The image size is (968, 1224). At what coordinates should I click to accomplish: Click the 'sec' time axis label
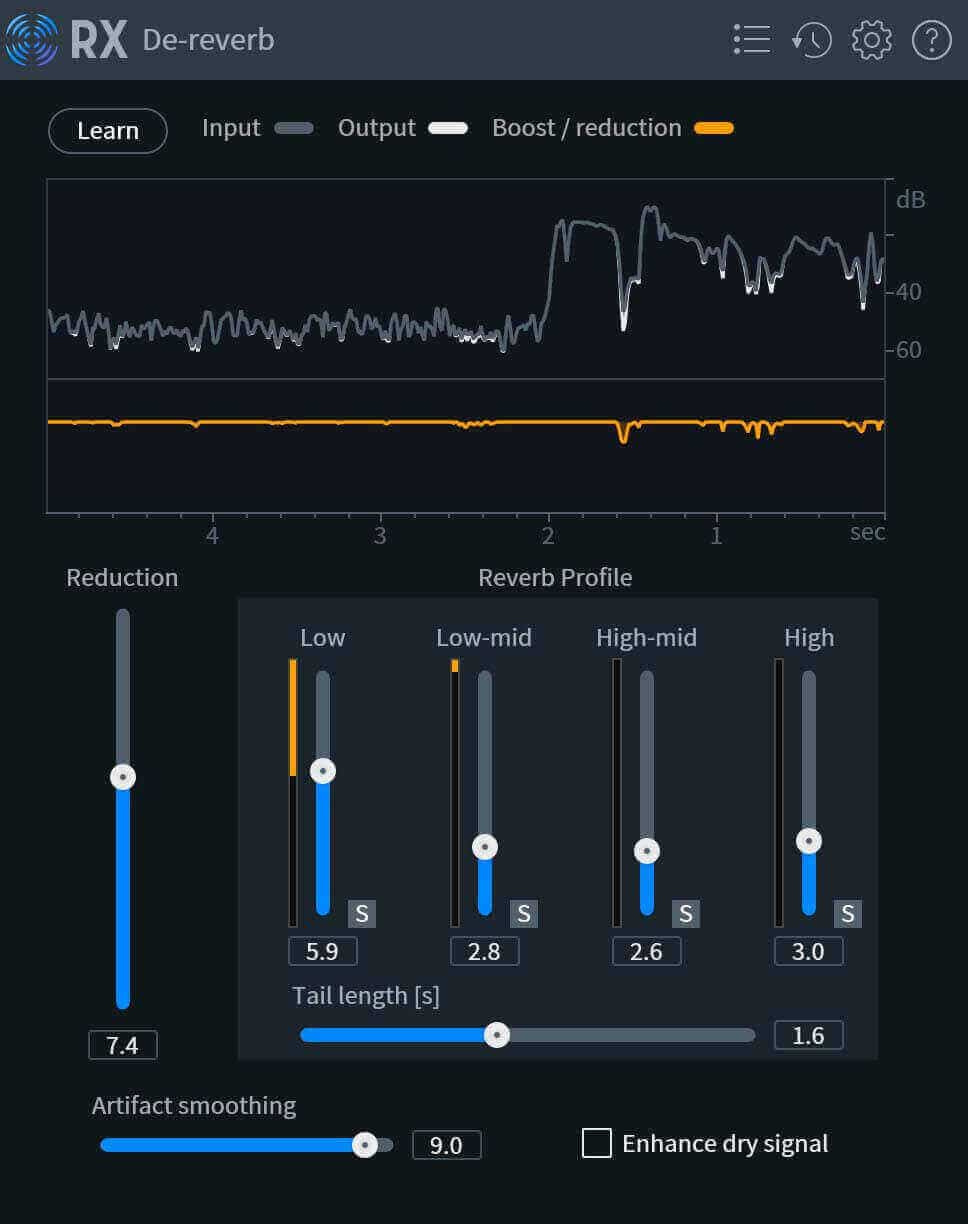pos(867,532)
